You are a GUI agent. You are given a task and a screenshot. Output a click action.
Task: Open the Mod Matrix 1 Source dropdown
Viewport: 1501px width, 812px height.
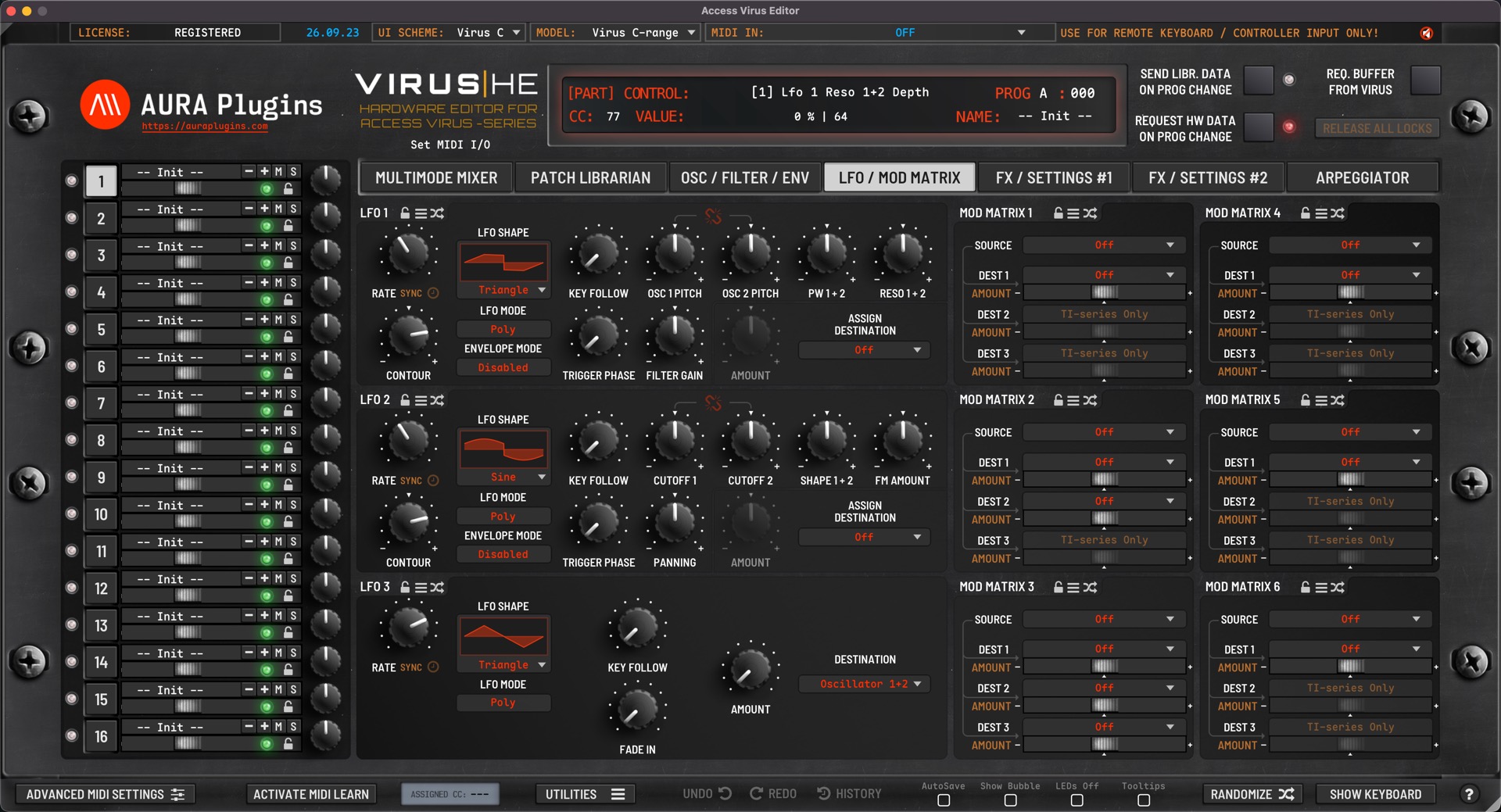tap(1104, 245)
